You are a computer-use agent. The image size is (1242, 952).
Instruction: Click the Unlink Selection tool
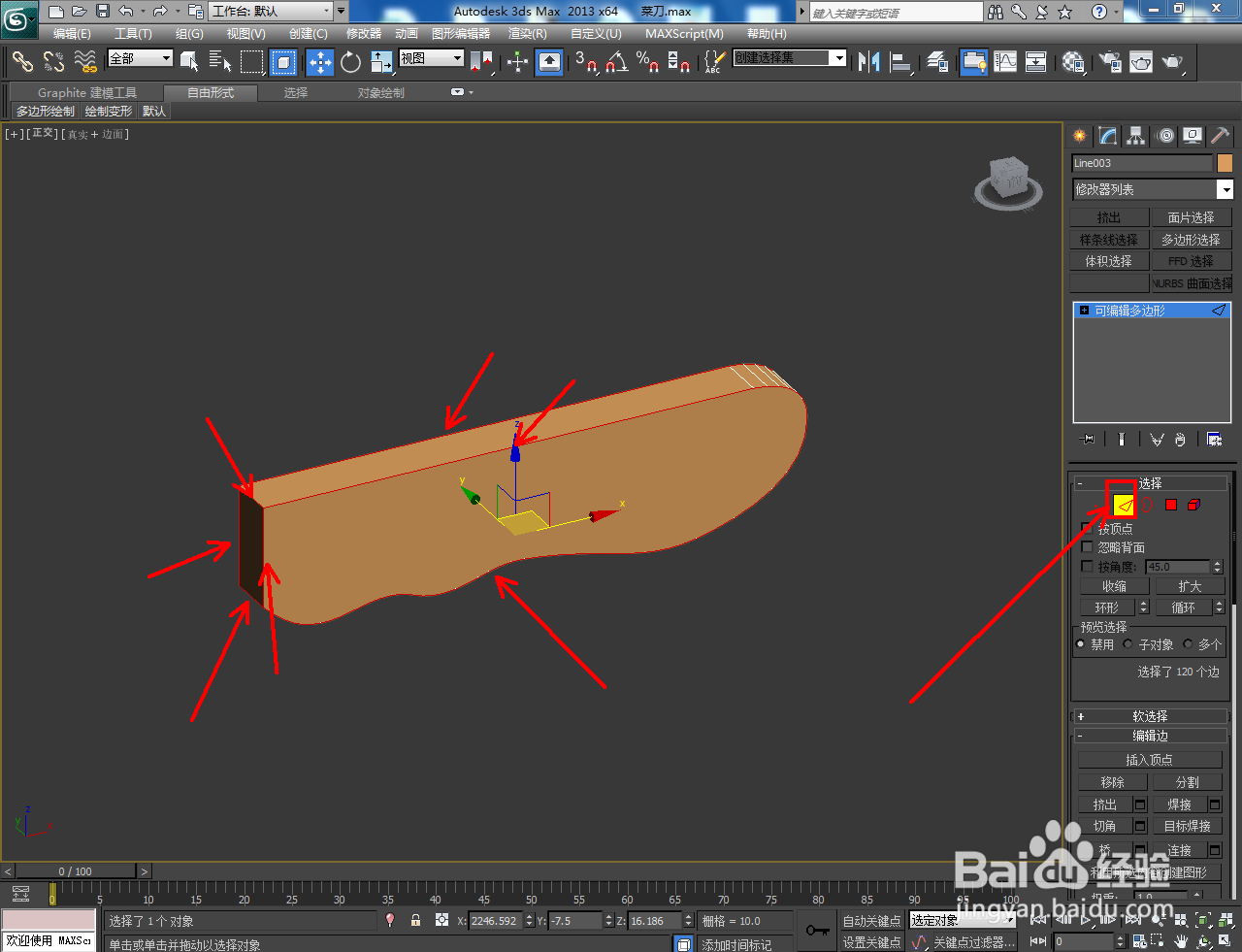click(x=53, y=62)
